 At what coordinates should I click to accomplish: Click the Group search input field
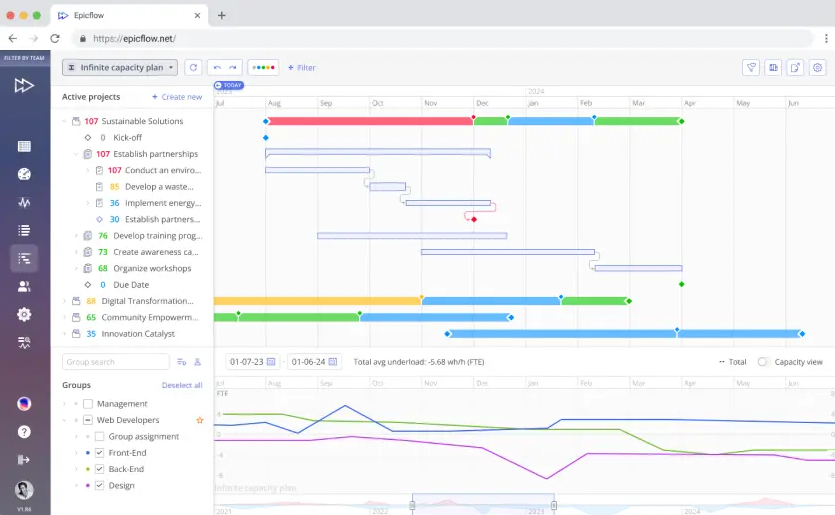coord(115,362)
